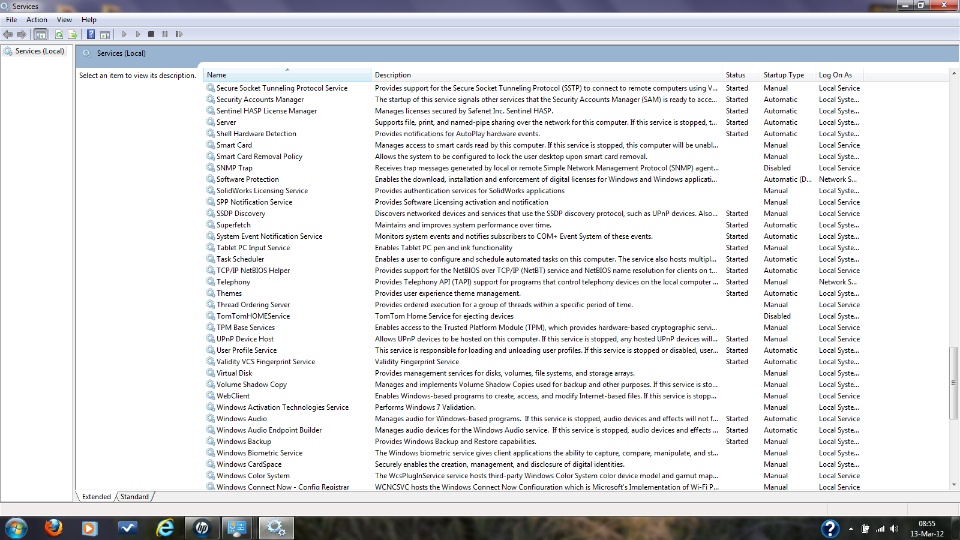Click the Restart Service icon

(x=179, y=34)
